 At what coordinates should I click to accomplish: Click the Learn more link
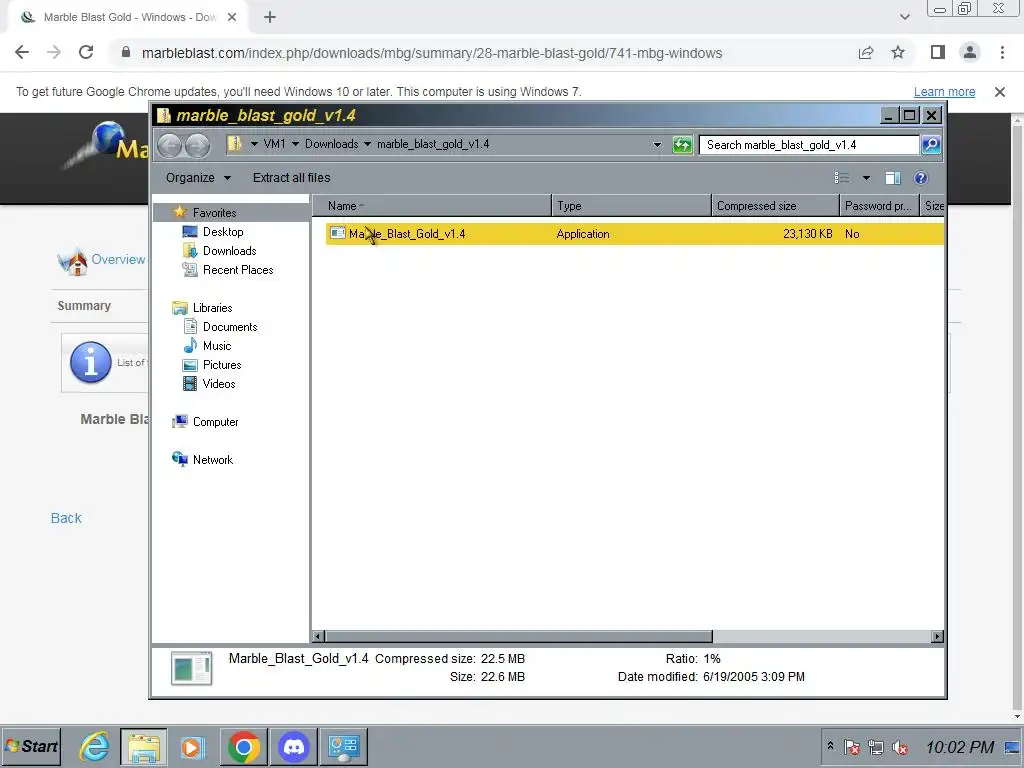point(944,91)
